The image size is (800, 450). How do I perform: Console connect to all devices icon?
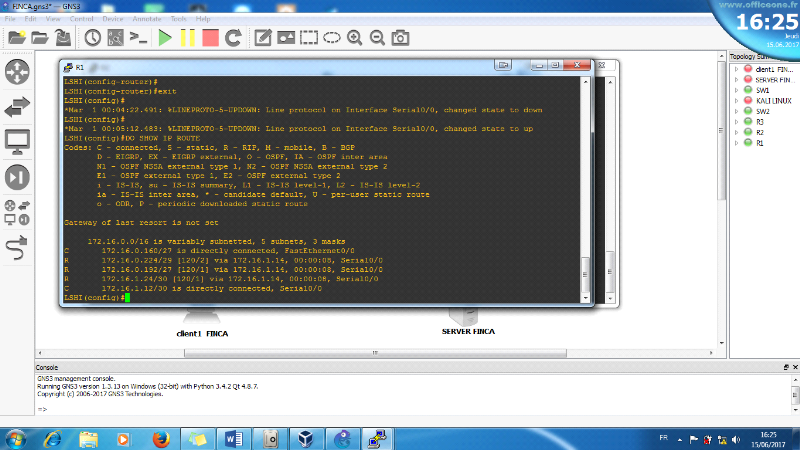point(138,38)
